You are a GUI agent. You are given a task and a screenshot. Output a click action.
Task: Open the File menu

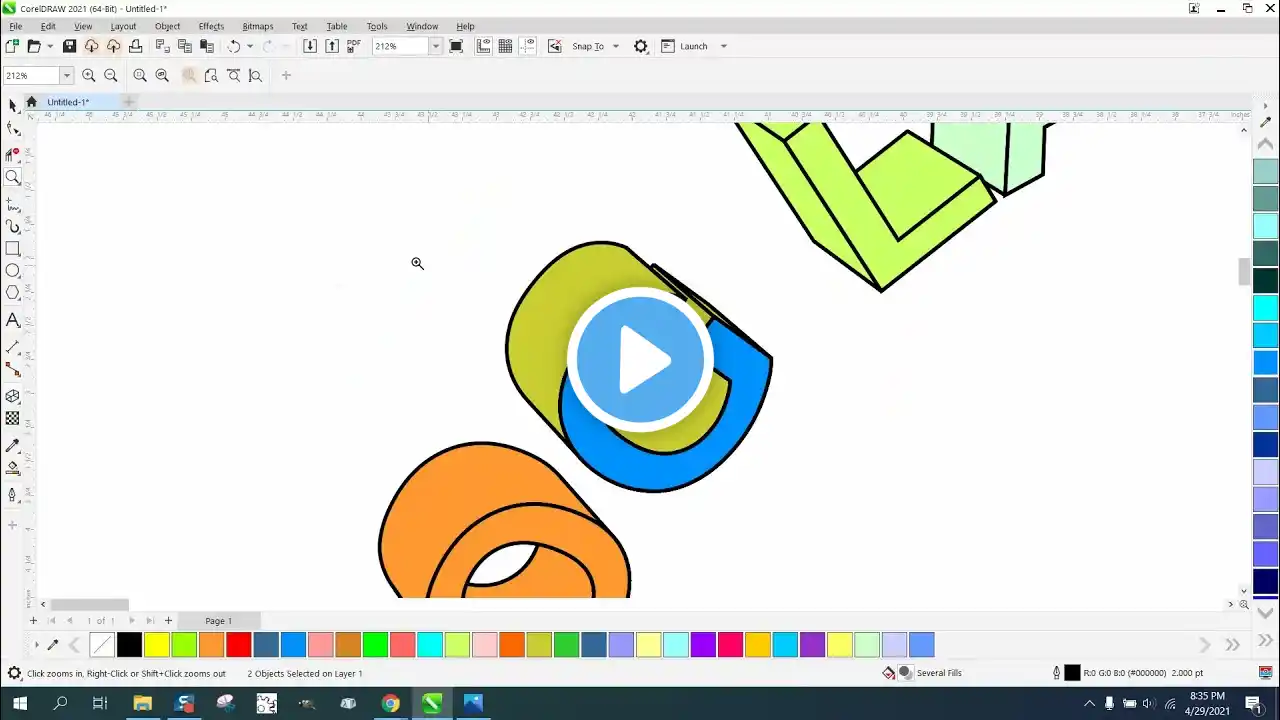pyautogui.click(x=15, y=26)
